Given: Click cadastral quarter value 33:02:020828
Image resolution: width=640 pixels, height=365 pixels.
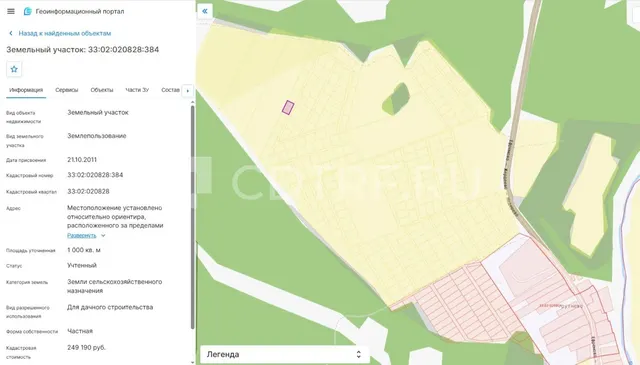Looking at the screenshot, I should 88,191.
